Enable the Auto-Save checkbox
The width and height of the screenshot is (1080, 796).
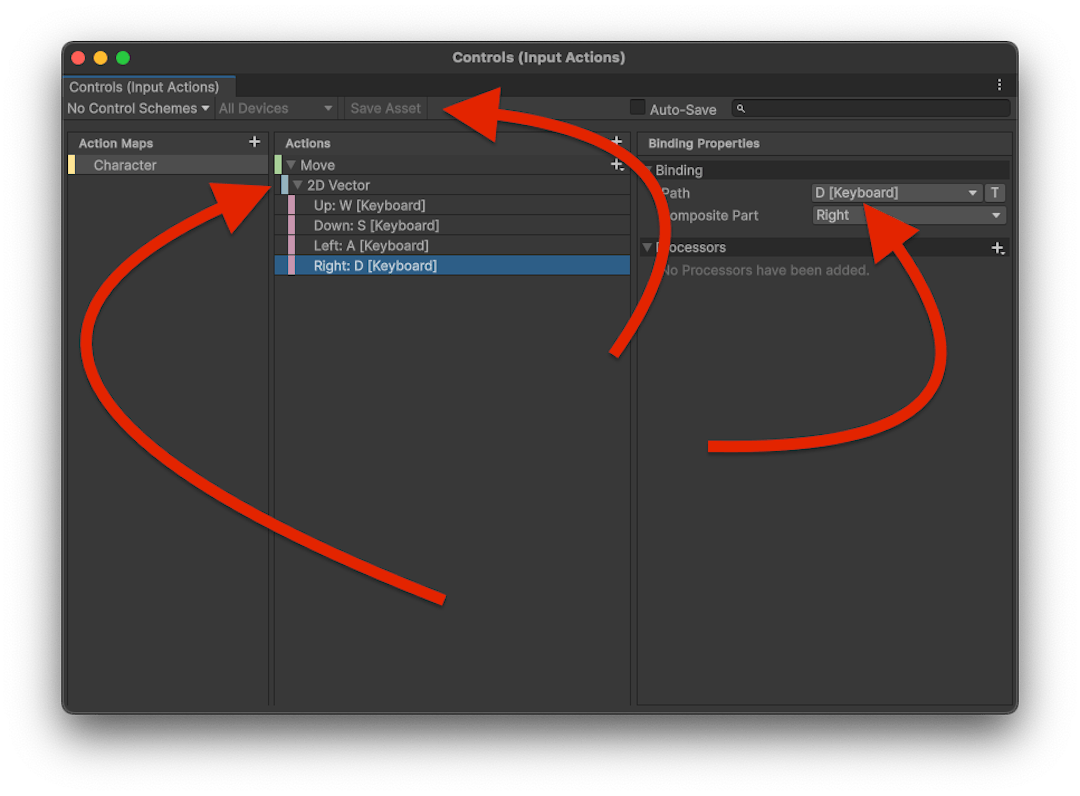pos(637,108)
